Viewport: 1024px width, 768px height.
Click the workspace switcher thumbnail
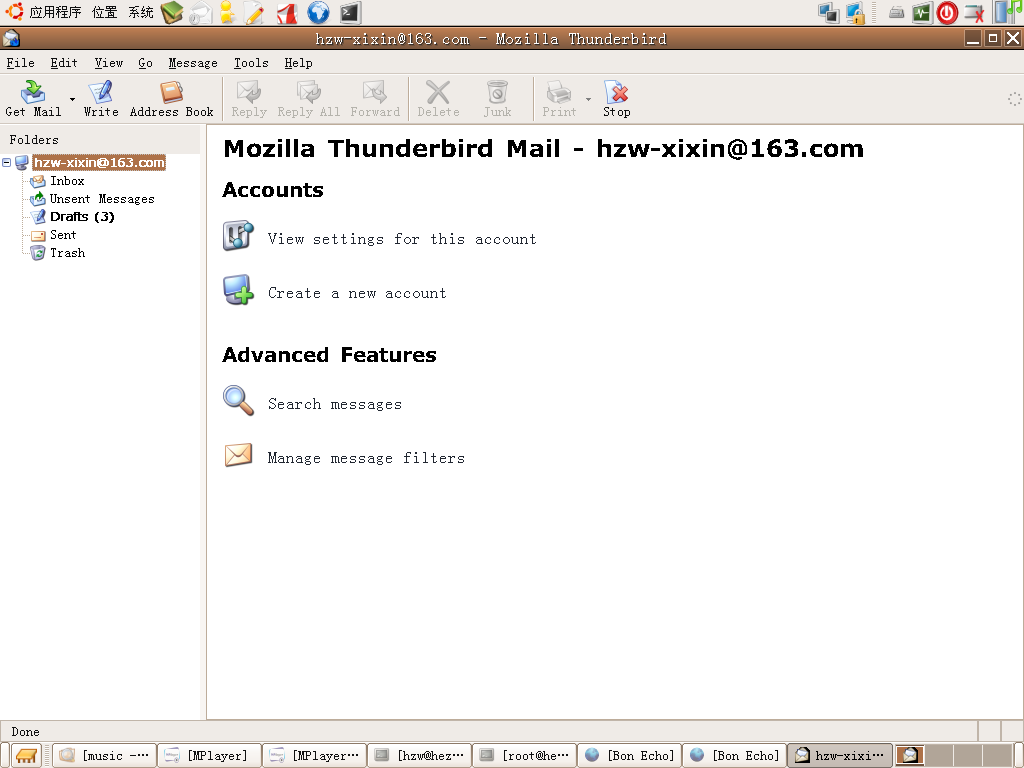pos(909,756)
